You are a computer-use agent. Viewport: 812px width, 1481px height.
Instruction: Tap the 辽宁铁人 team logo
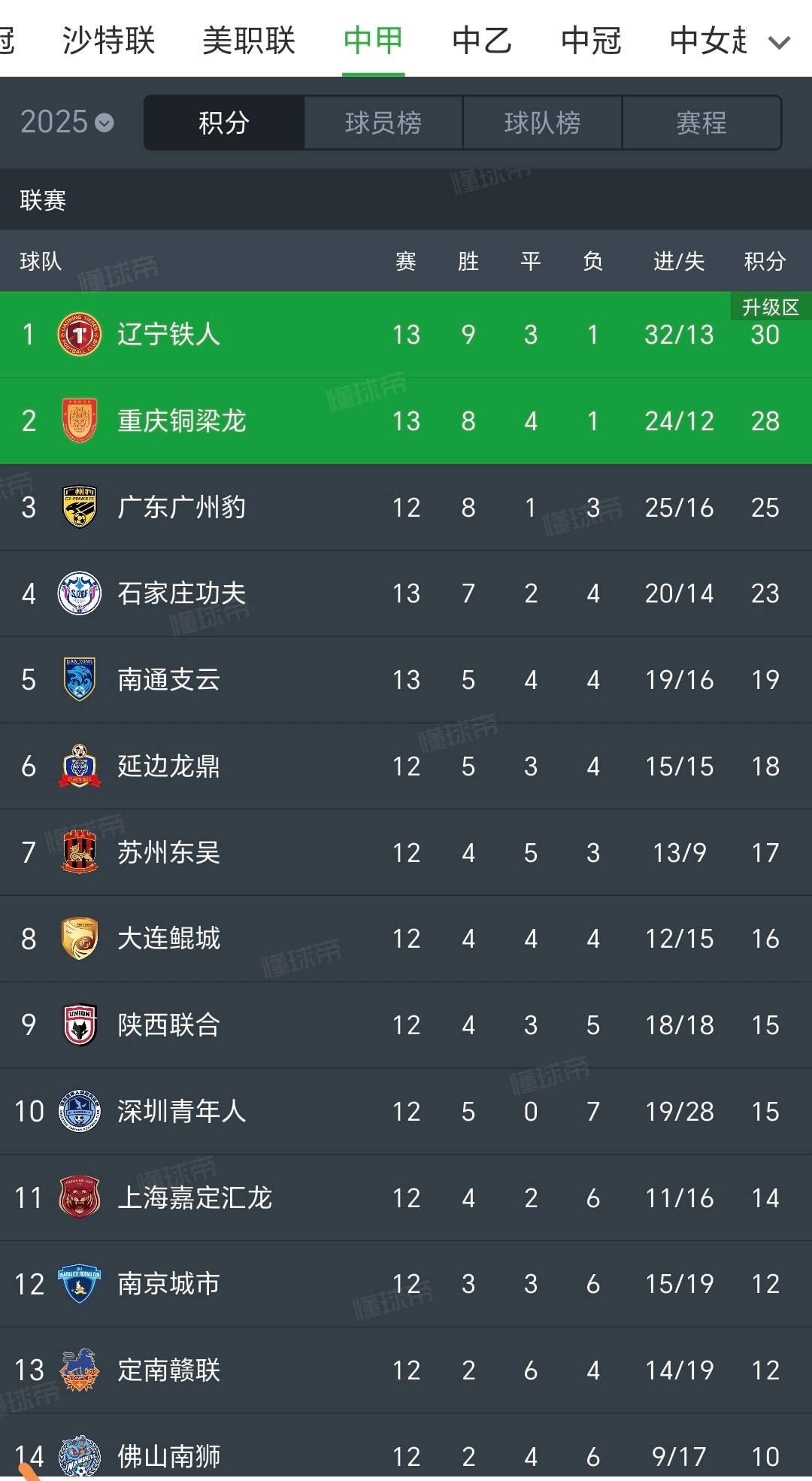[80, 334]
